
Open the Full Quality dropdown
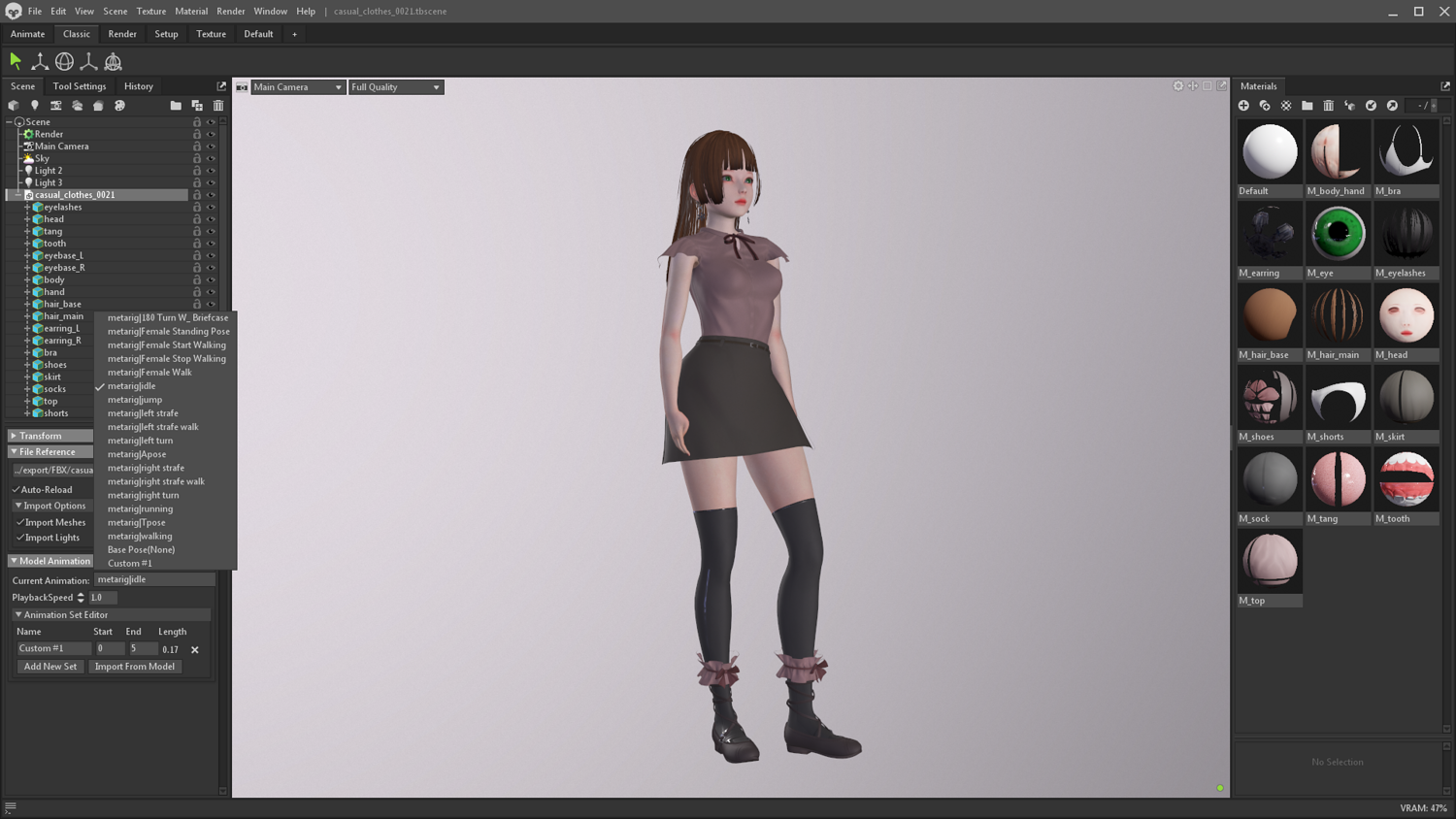[396, 87]
